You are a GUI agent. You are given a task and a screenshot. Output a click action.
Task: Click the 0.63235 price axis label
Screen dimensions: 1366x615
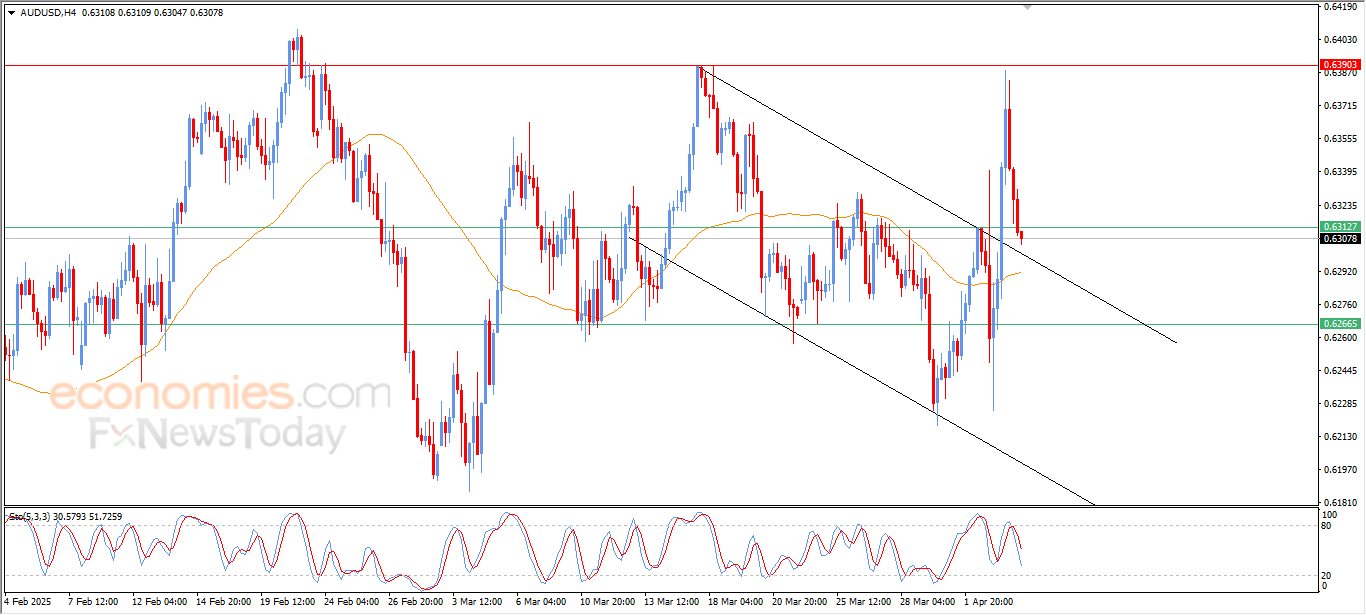1340,205
